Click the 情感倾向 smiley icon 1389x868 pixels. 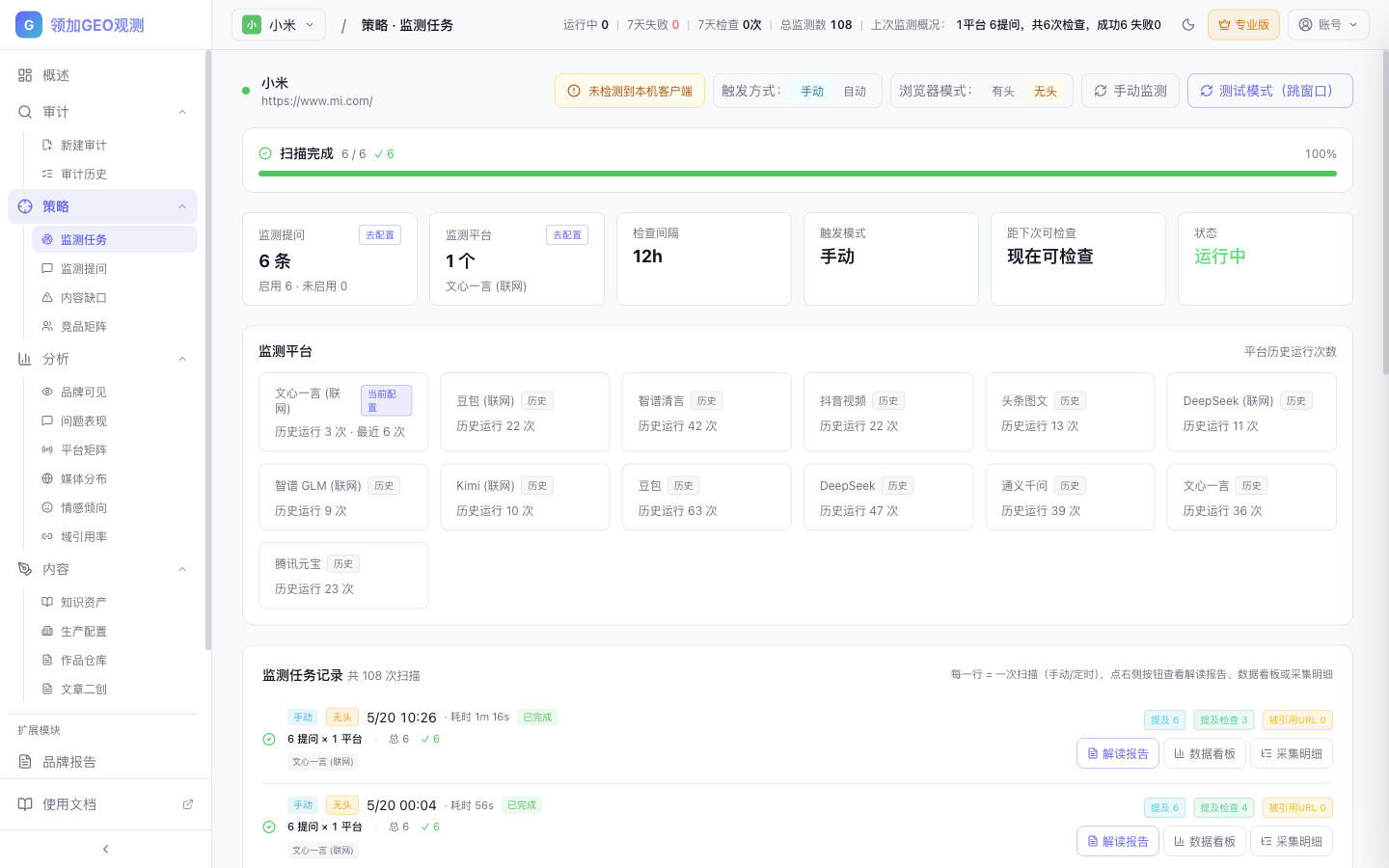point(47,507)
